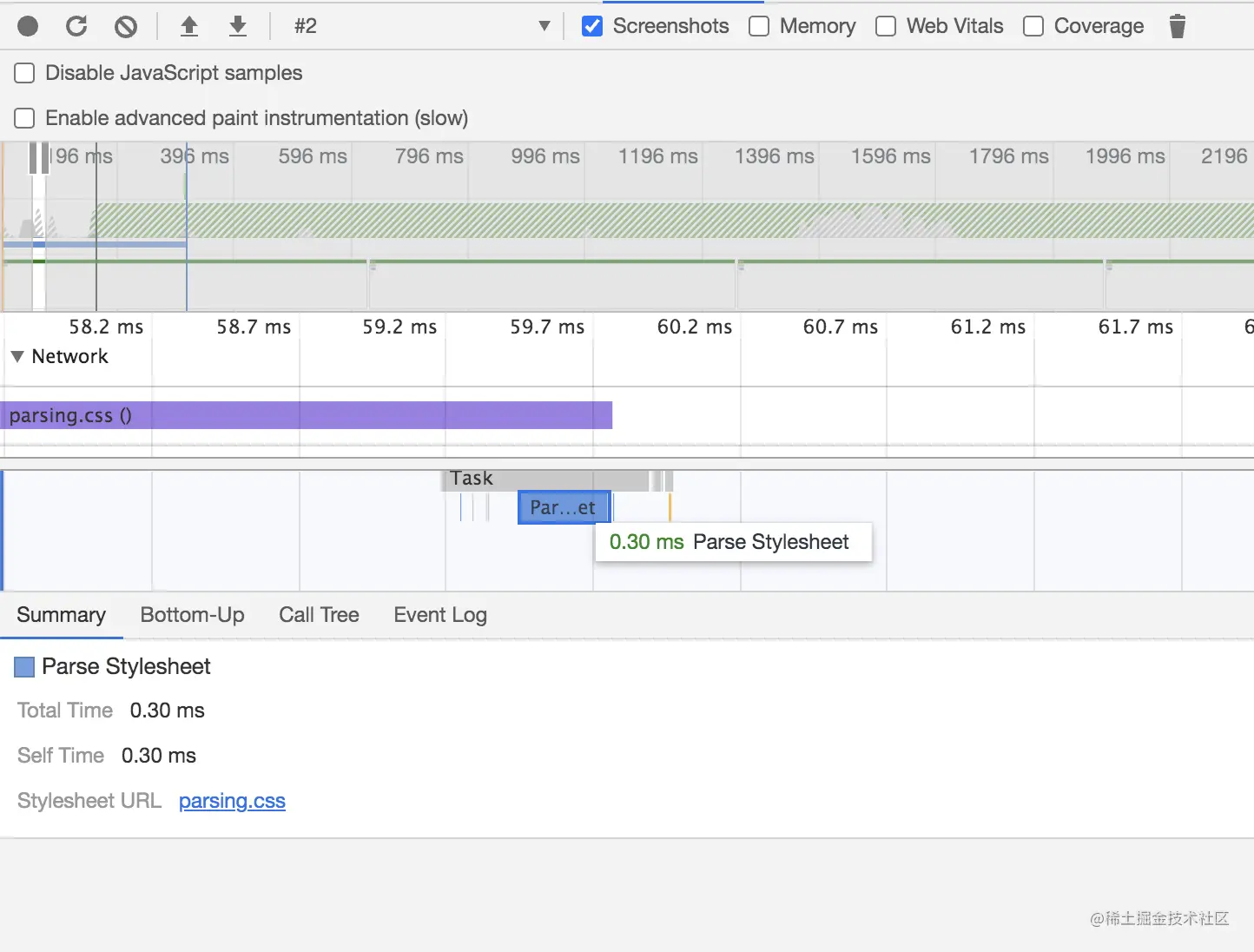This screenshot has width=1254, height=952.
Task: Enable the Web Vitals checkbox
Action: click(886, 26)
